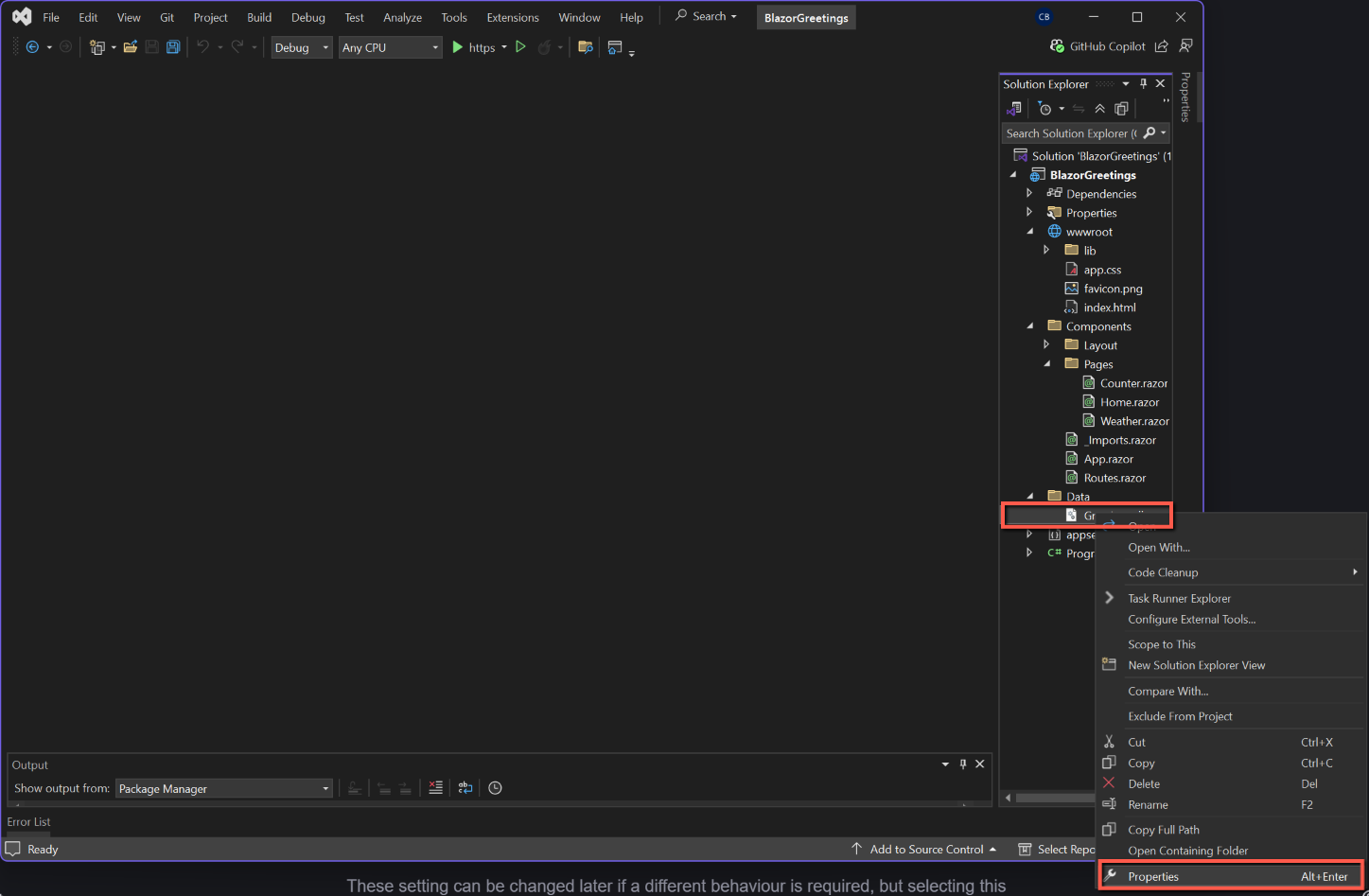Click Collapse All in Solution Explorer toolbar
The height and width of the screenshot is (896, 1369).
tap(1099, 109)
